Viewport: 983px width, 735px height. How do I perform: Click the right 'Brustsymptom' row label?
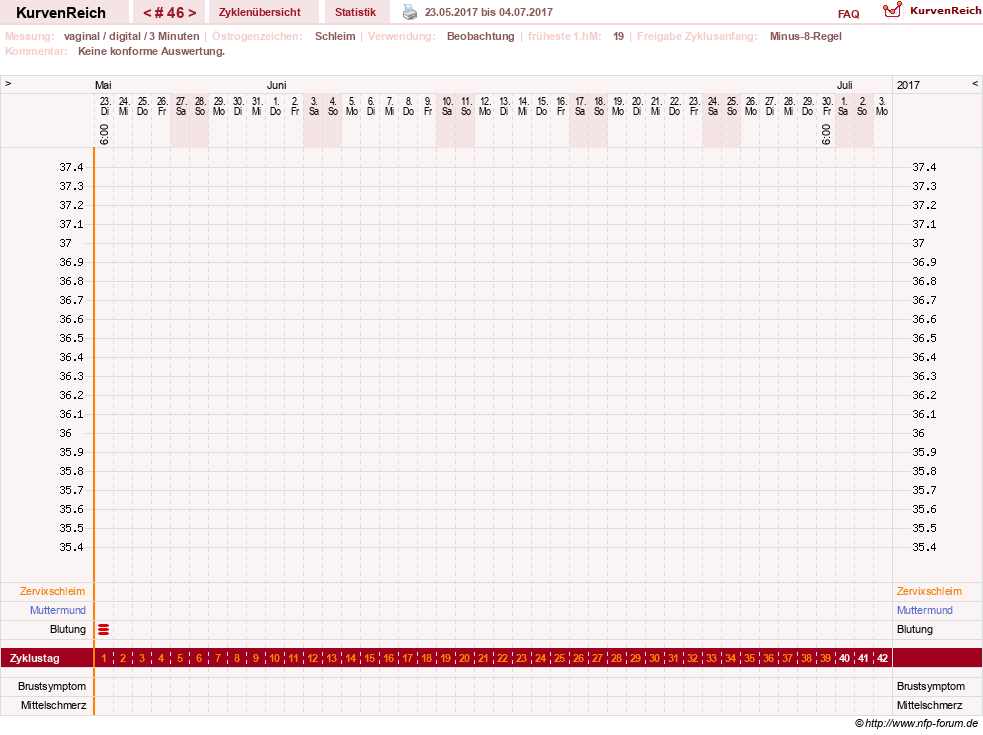point(931,686)
